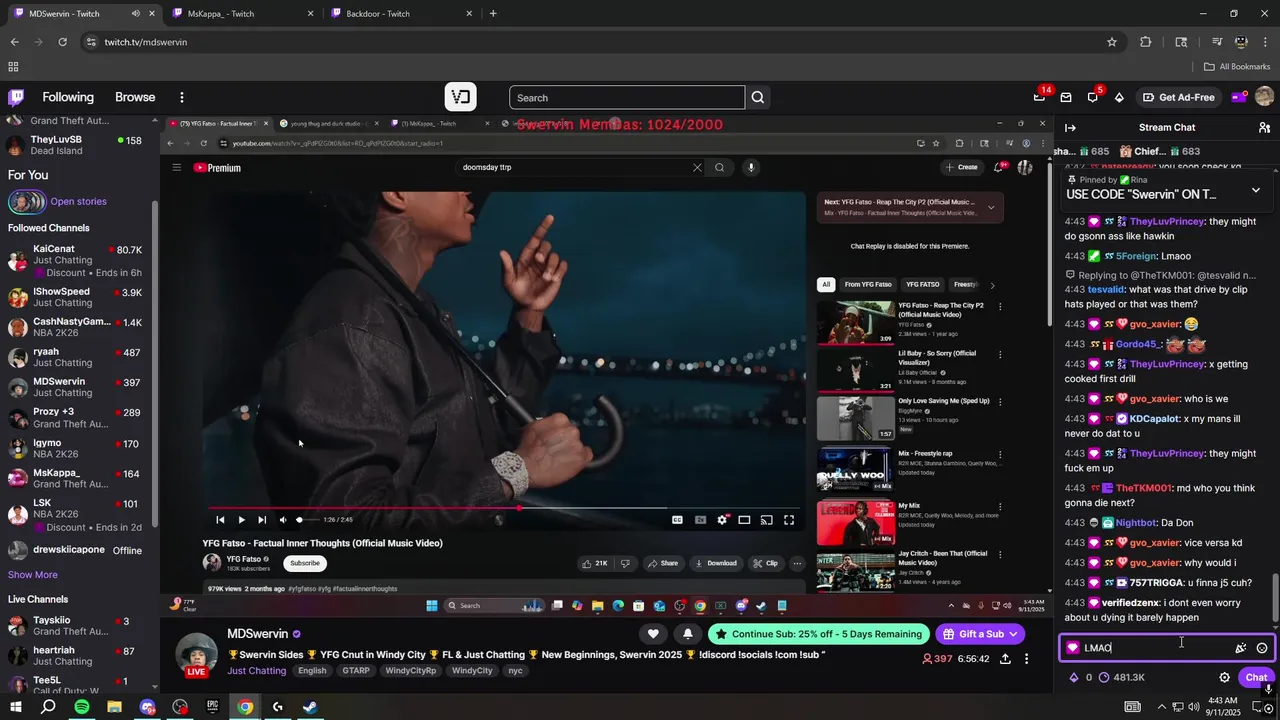Open the Following page
The height and width of the screenshot is (720, 1280).
coord(68,97)
